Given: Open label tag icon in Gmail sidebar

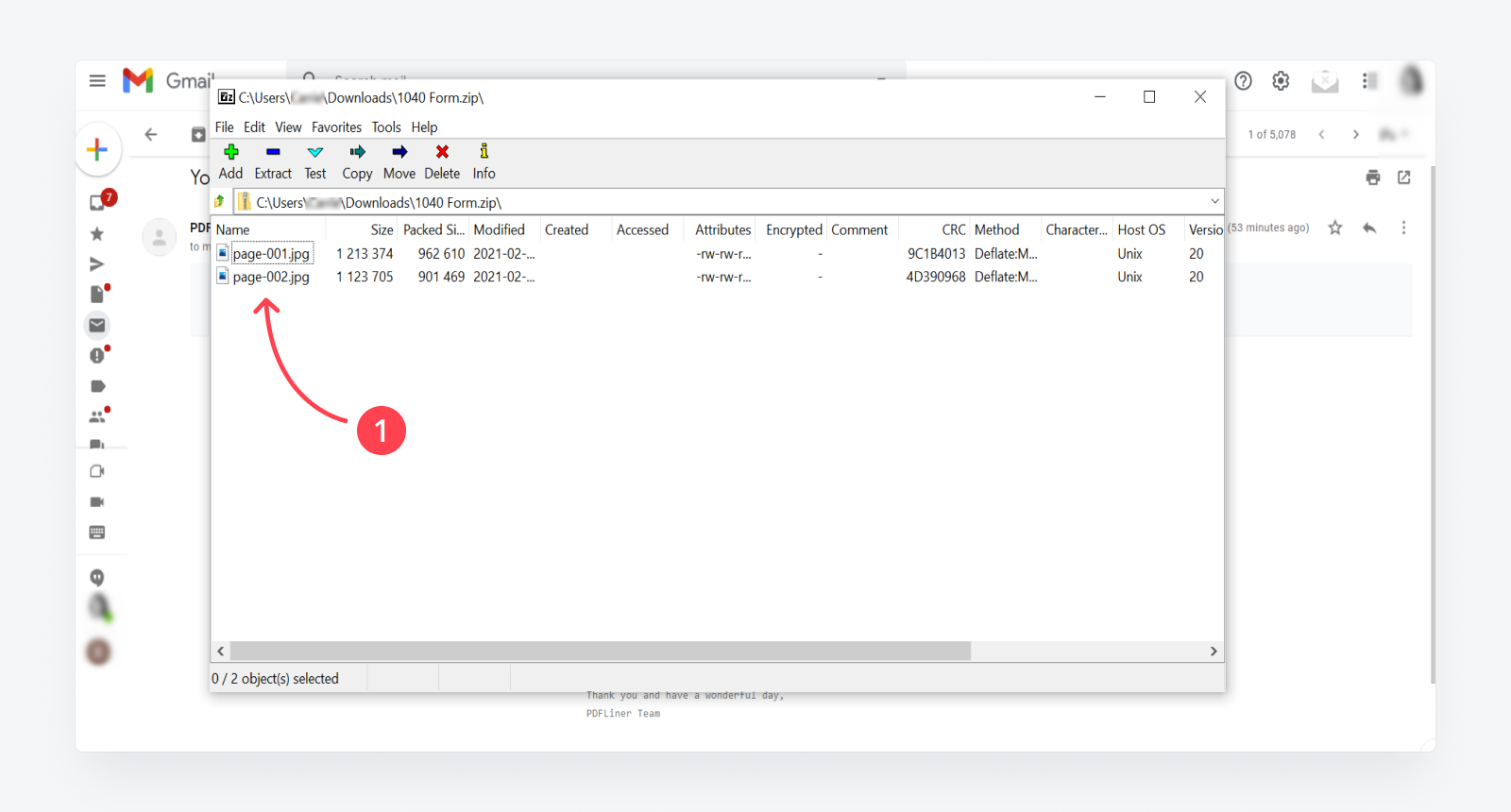Looking at the screenshot, I should (x=98, y=386).
